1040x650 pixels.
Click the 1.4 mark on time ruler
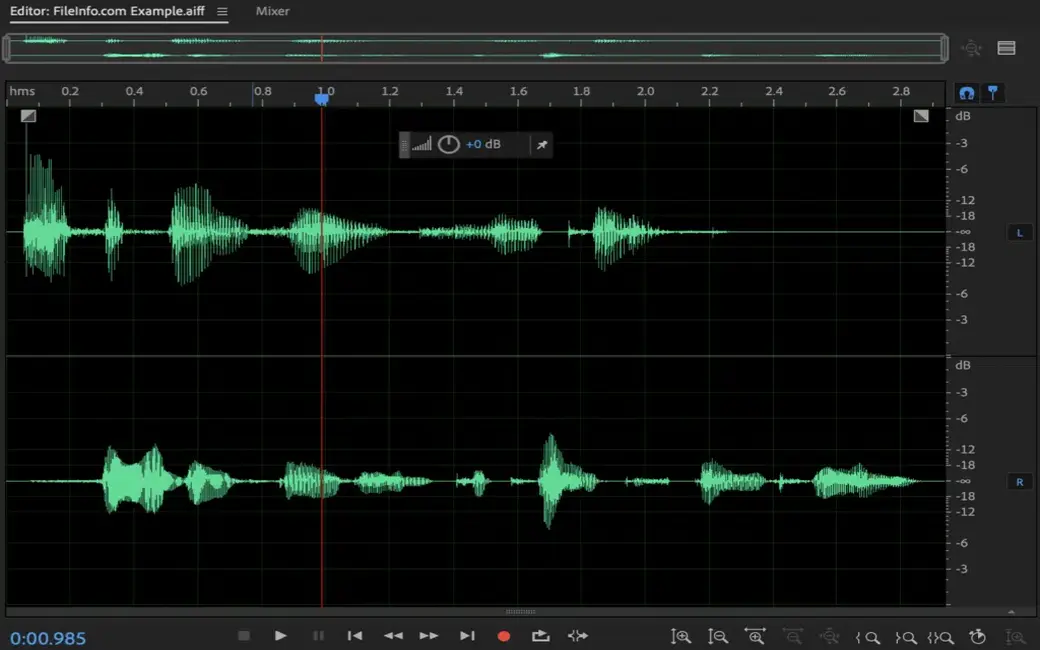pos(454,91)
